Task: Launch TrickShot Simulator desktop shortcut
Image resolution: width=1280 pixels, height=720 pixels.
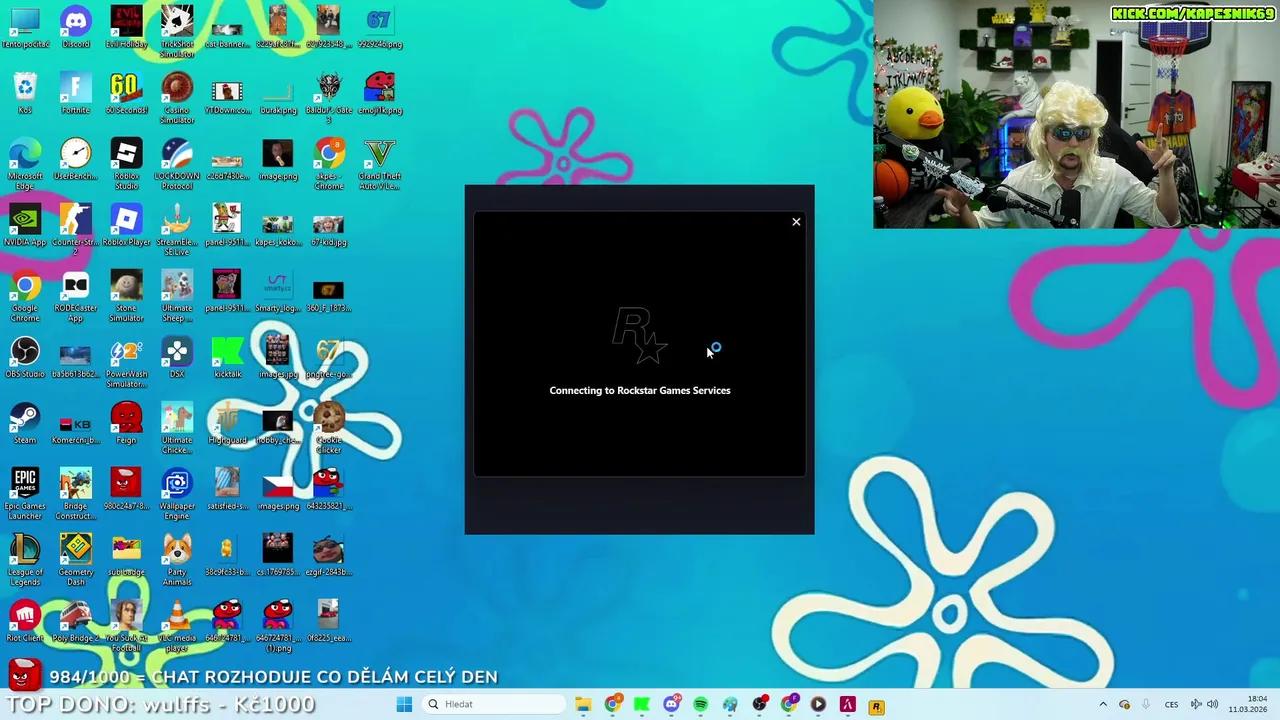Action: 177,33
